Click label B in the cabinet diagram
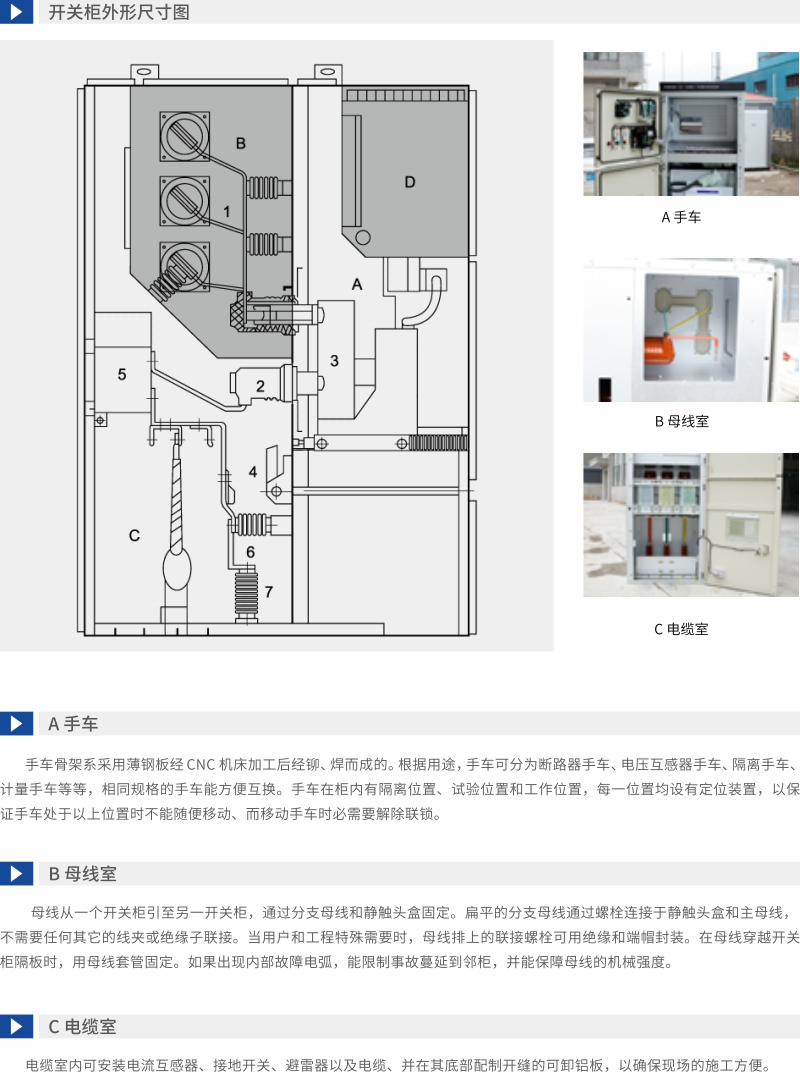 click(241, 144)
